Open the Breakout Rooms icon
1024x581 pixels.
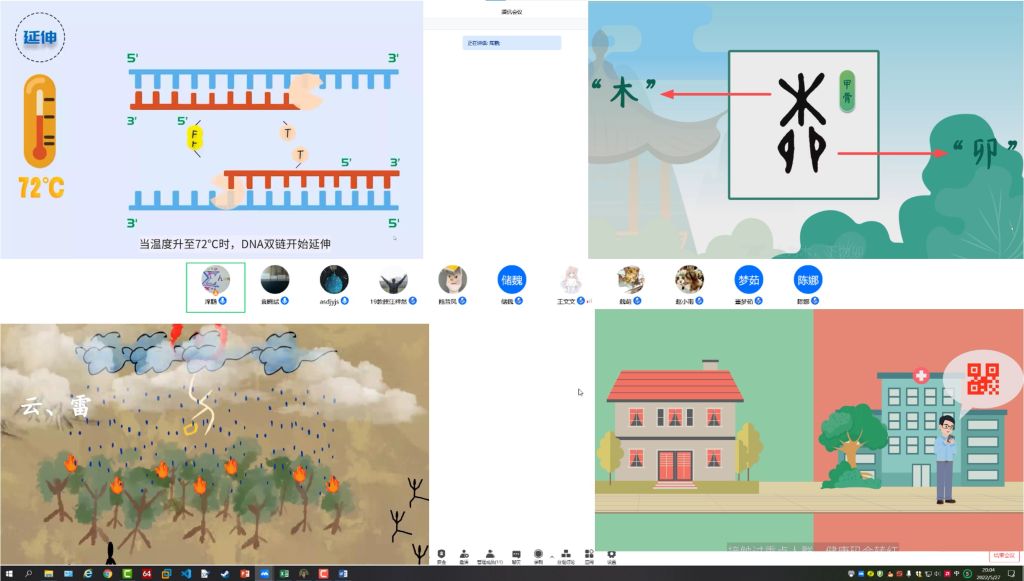(565, 555)
